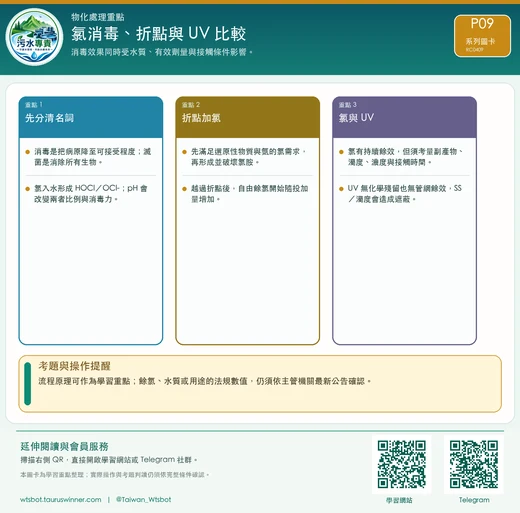Click the bullet text starting 消毒是把病原降至可接受程度
520x513 pixels.
point(93,157)
